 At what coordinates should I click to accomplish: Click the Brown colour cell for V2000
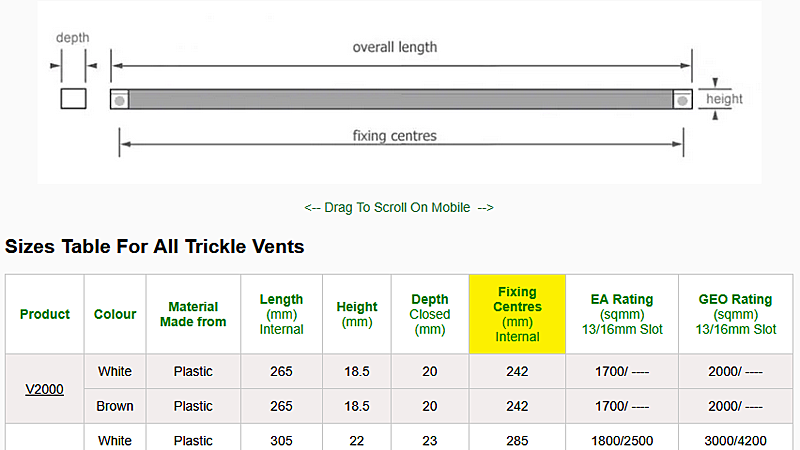click(x=115, y=406)
